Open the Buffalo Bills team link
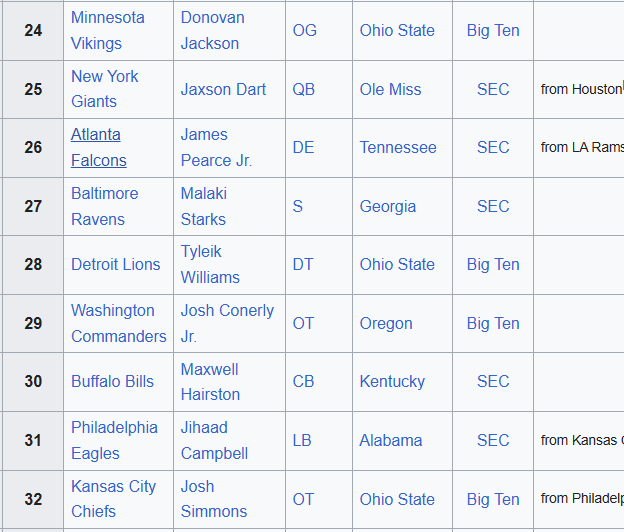This screenshot has width=624, height=532. pyautogui.click(x=112, y=381)
